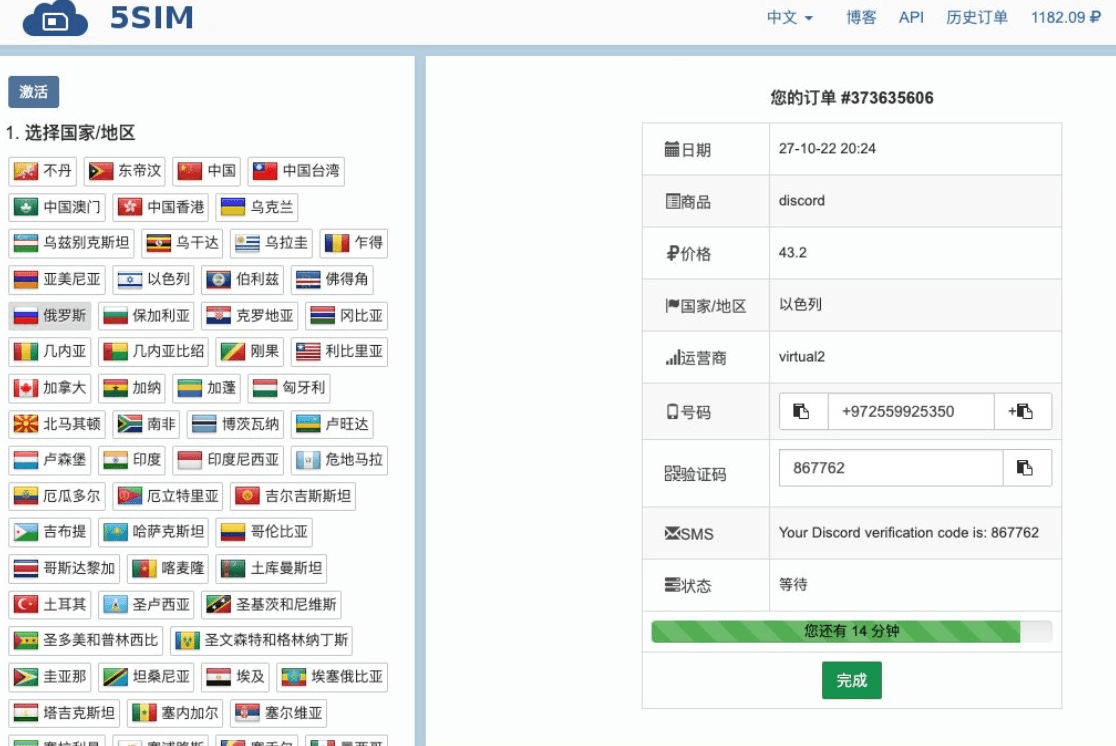The width and height of the screenshot is (1116, 746).
Task: Click the plus-copy icon beside phone number
Action: click(1022, 411)
